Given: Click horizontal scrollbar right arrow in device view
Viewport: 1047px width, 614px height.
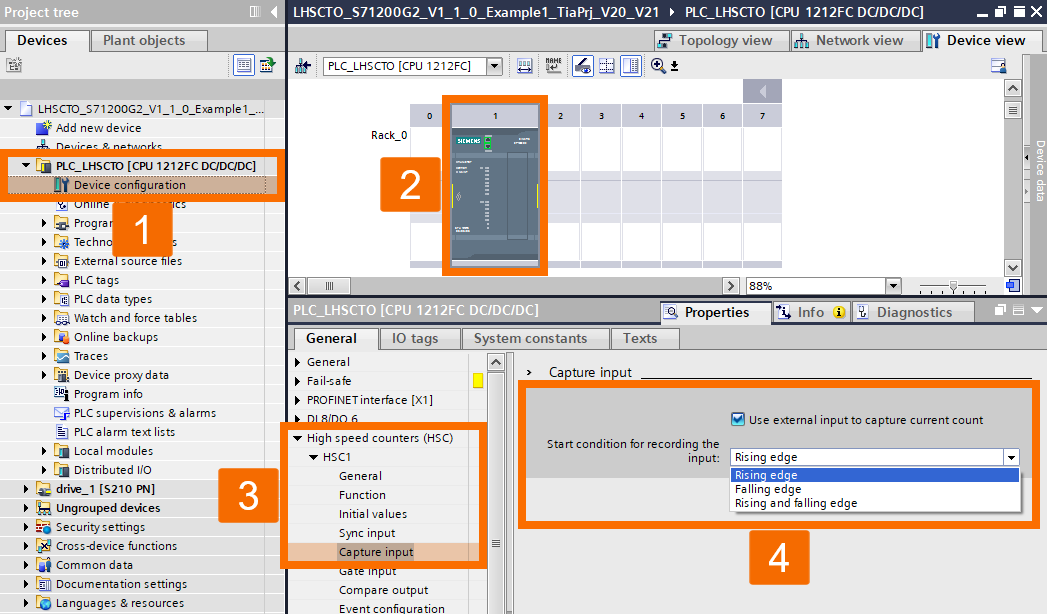Looking at the screenshot, I should pyautogui.click(x=730, y=286).
